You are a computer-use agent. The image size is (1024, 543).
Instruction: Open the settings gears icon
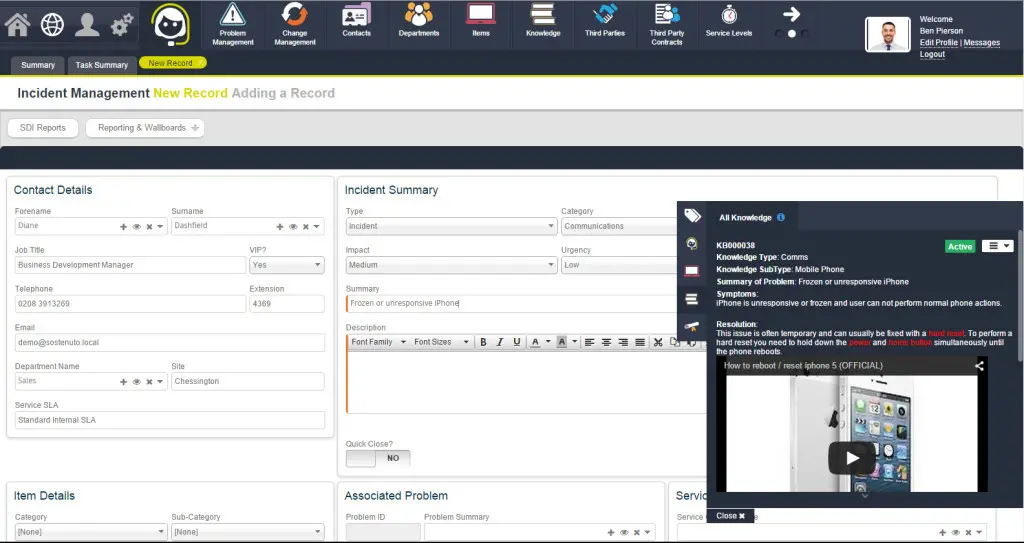click(x=121, y=25)
